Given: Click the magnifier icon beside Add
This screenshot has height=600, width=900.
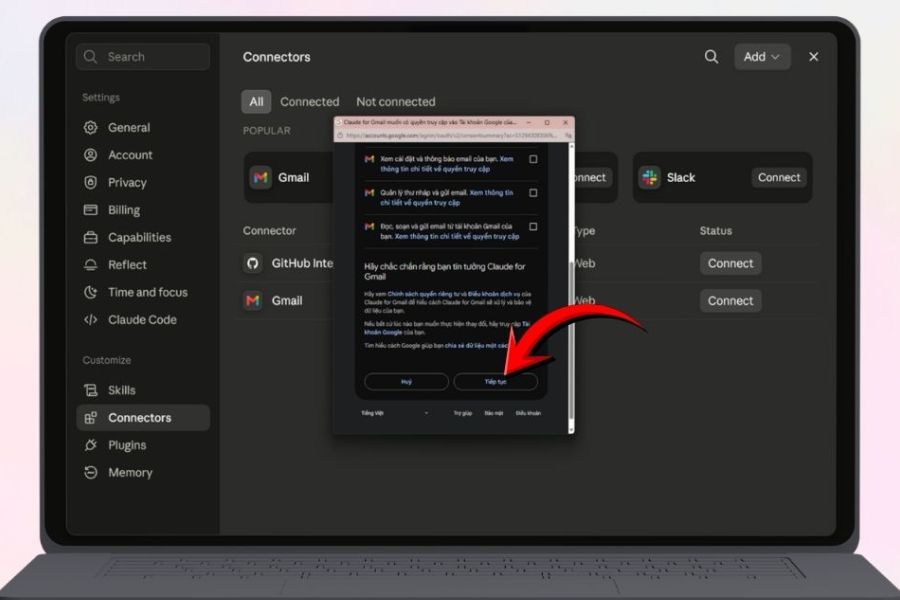Looking at the screenshot, I should coord(711,56).
